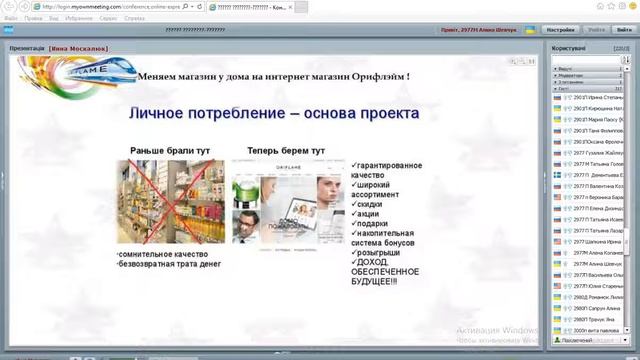The image size is (640, 360).
Task: Open the Сервис menu
Action: 108,18
